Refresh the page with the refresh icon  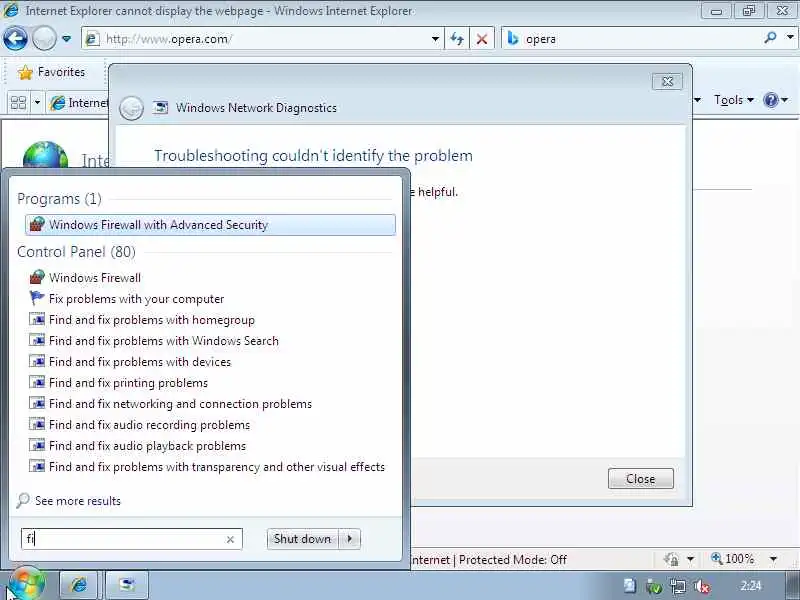point(457,39)
